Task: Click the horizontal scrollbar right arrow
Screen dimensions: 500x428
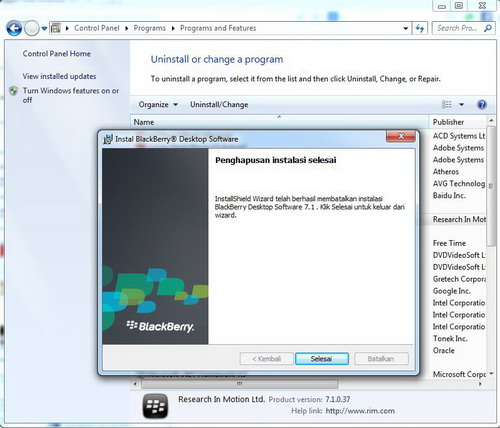Action: 480,384
